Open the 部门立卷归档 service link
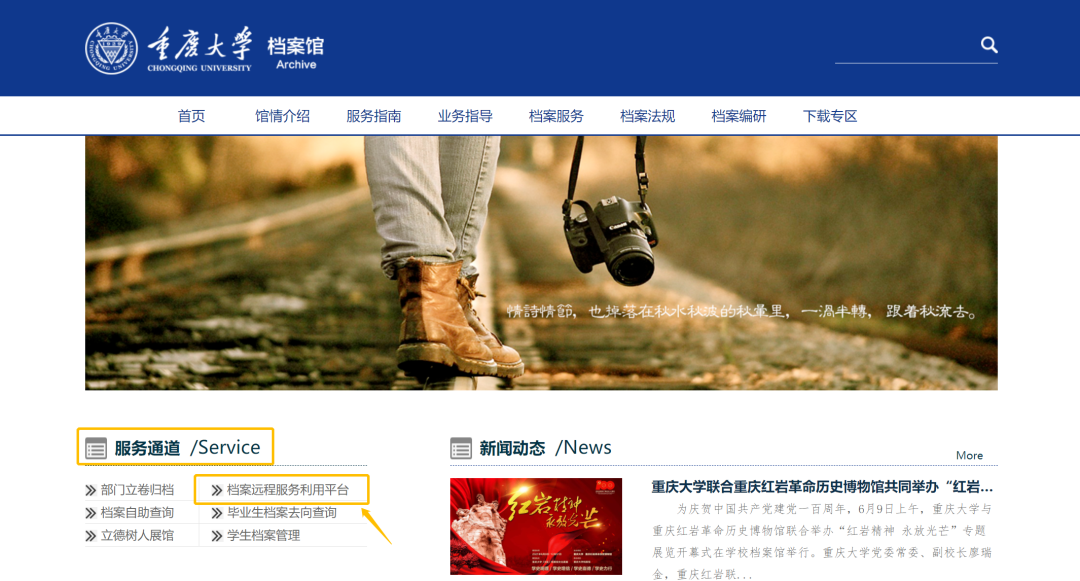Screen dimensions: 1080x581 [137, 490]
